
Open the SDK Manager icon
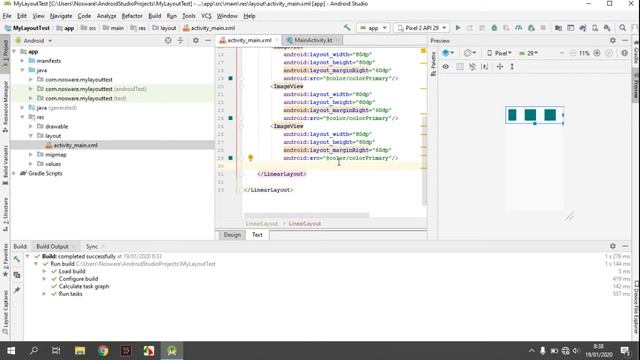[x=607, y=28]
